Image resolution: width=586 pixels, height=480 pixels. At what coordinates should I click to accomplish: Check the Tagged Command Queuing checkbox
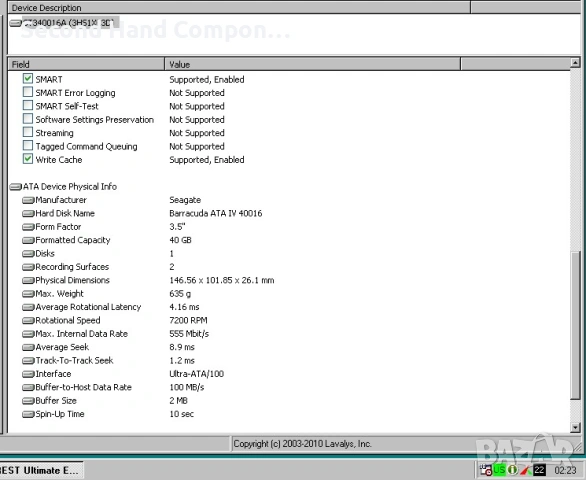tap(28, 145)
